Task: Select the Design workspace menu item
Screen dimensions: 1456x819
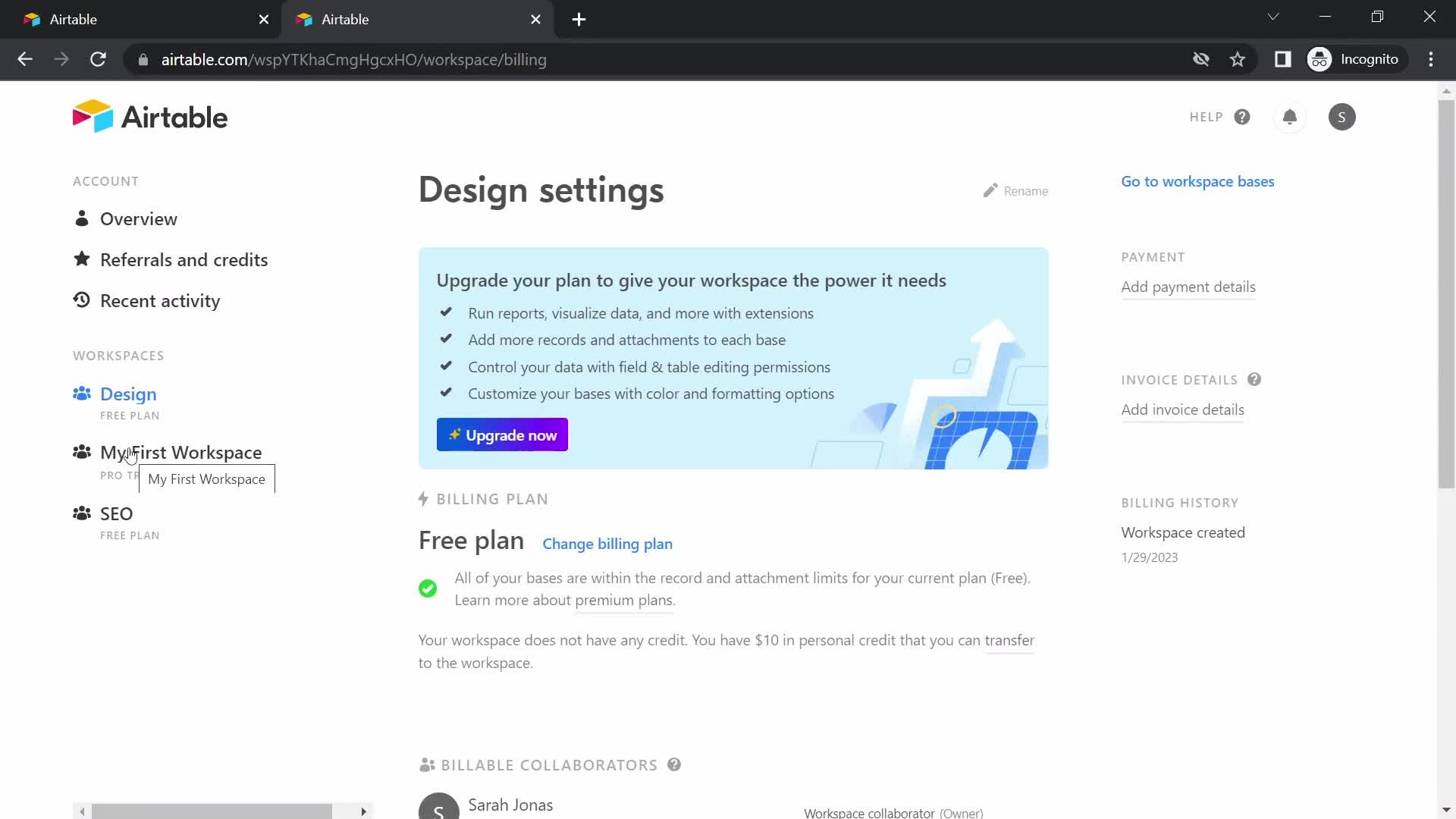Action: pos(128,394)
